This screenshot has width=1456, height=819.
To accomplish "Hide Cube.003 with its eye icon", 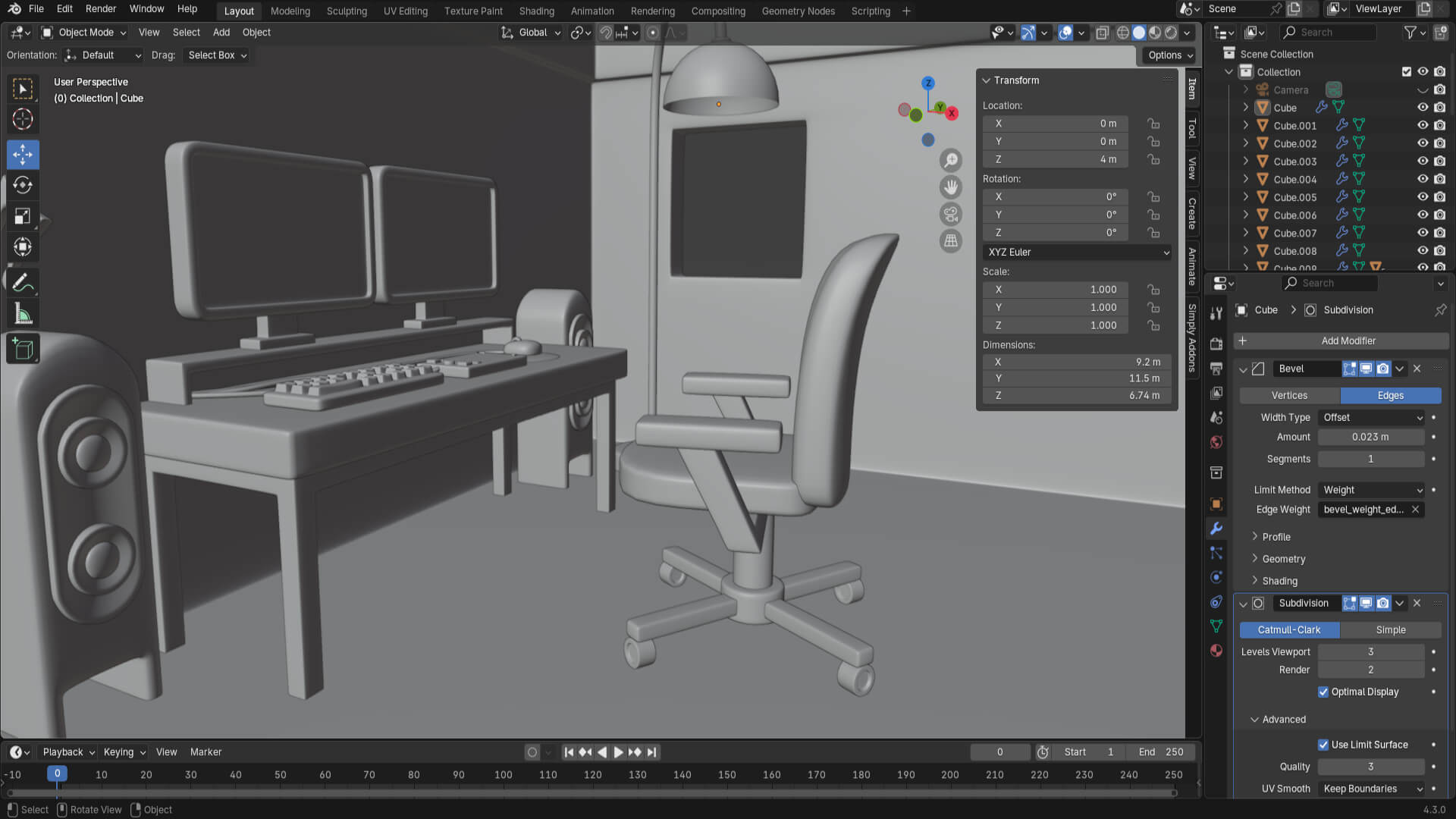I will pos(1423,162).
